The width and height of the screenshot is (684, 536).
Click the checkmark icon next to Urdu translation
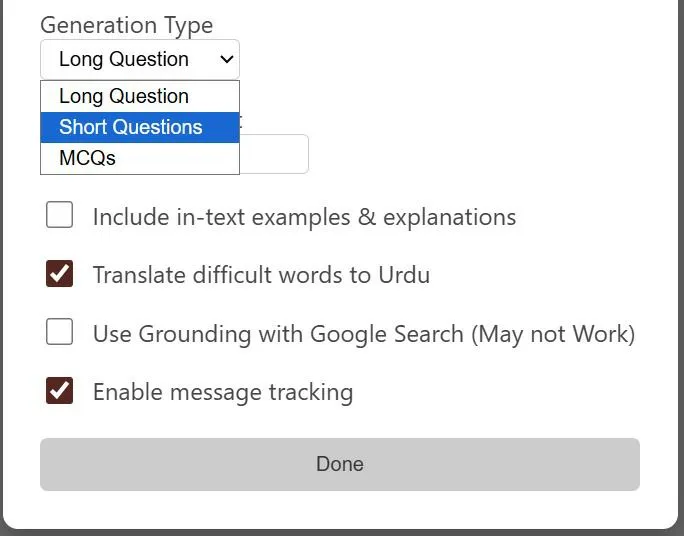[60, 273]
